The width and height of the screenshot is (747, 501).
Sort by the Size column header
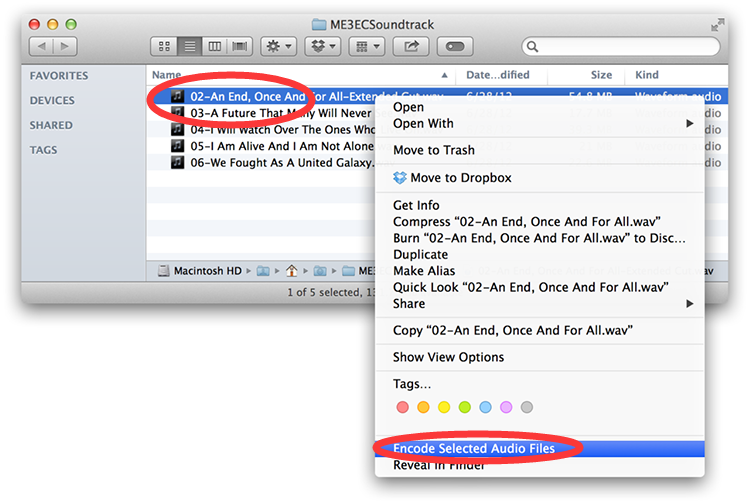point(588,75)
